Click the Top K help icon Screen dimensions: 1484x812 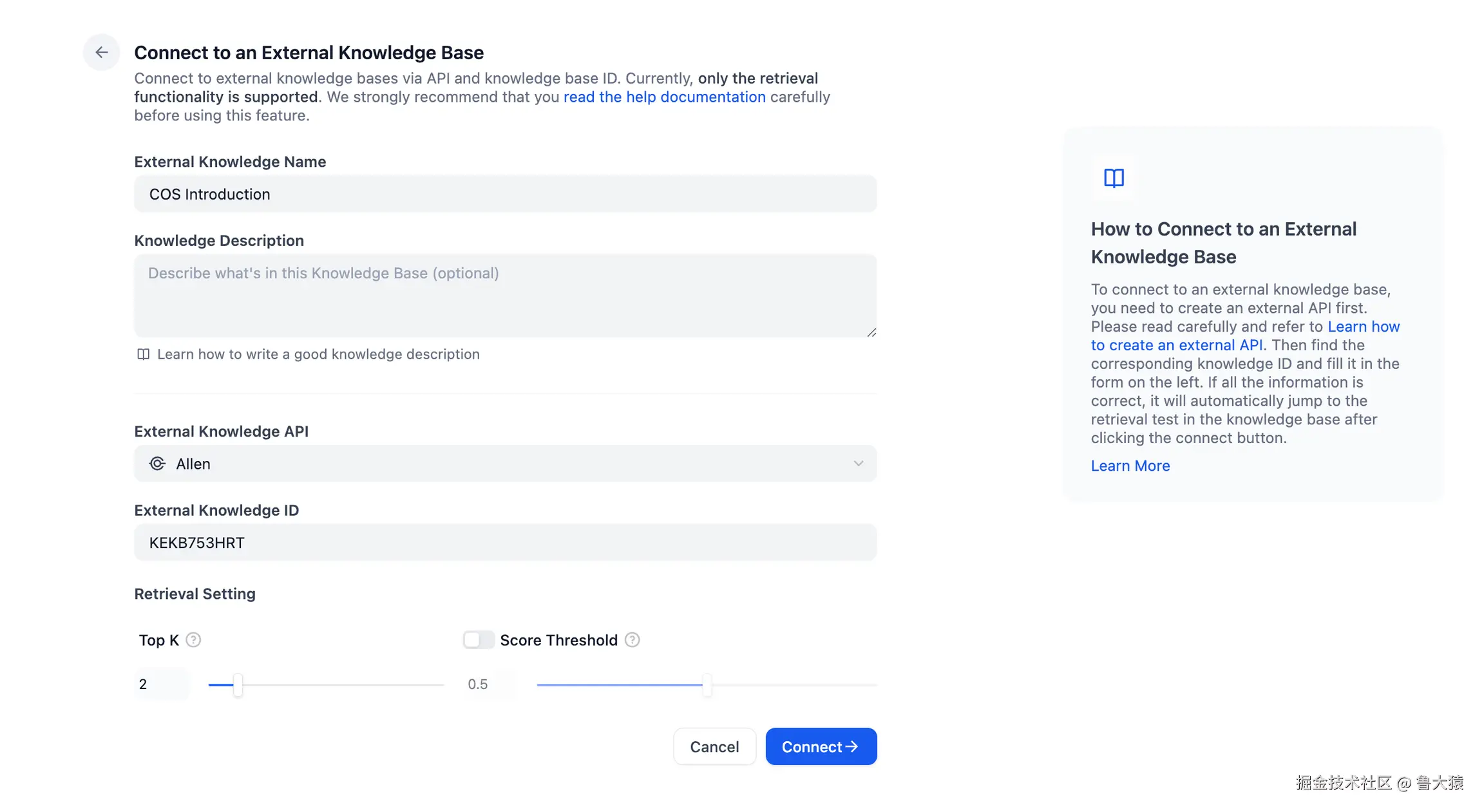[x=193, y=640]
